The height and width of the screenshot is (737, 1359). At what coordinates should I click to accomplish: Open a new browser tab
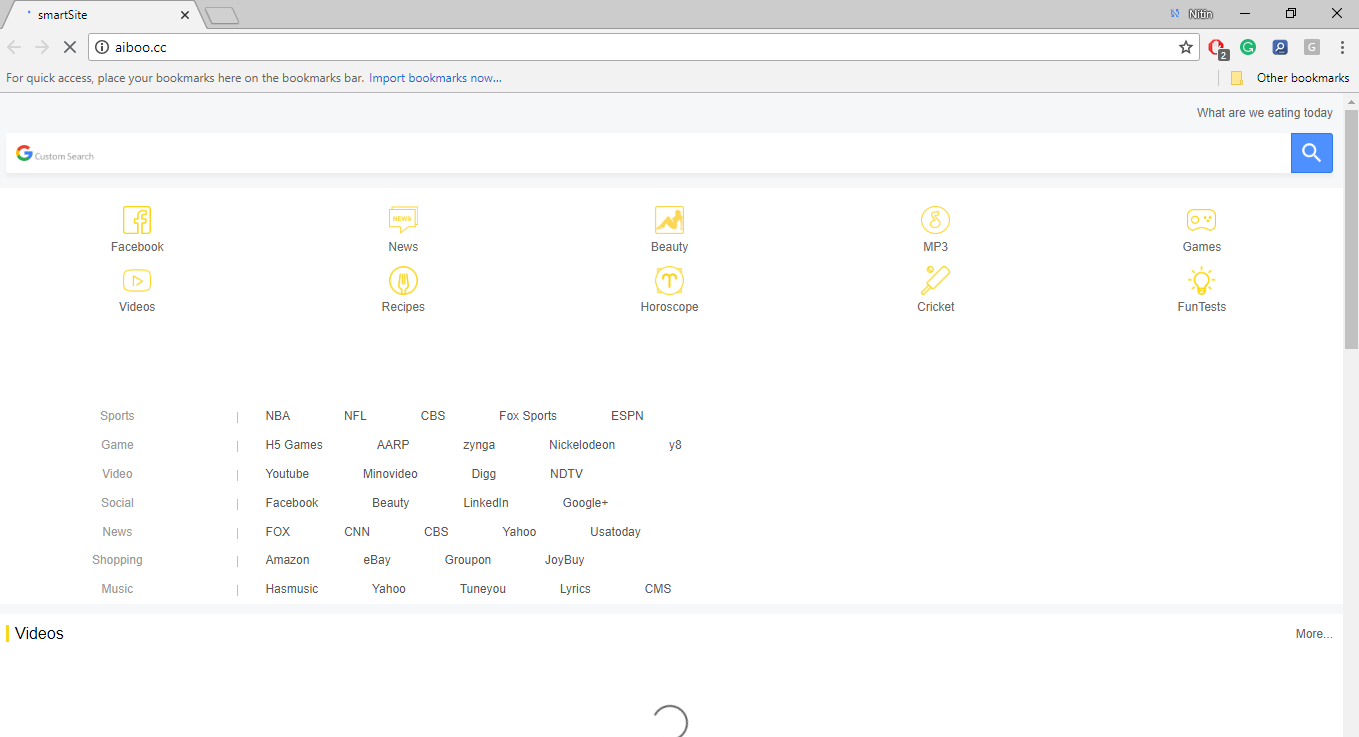222,14
